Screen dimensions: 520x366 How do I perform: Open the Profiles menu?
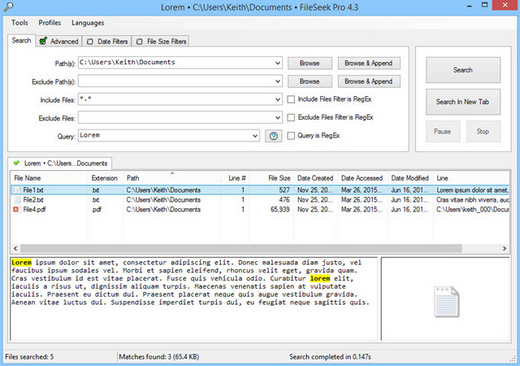click(50, 23)
